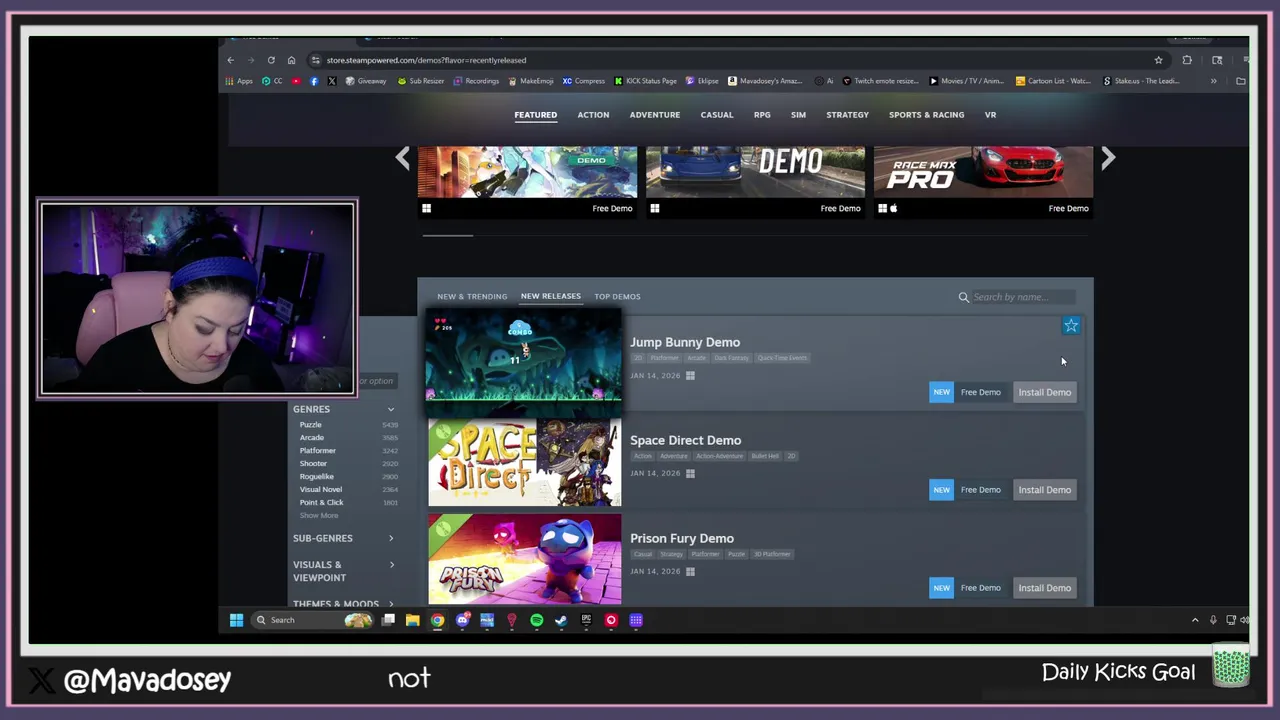Click the search magnifier in demo list
This screenshot has width=1280, height=720.
pyautogui.click(x=964, y=297)
